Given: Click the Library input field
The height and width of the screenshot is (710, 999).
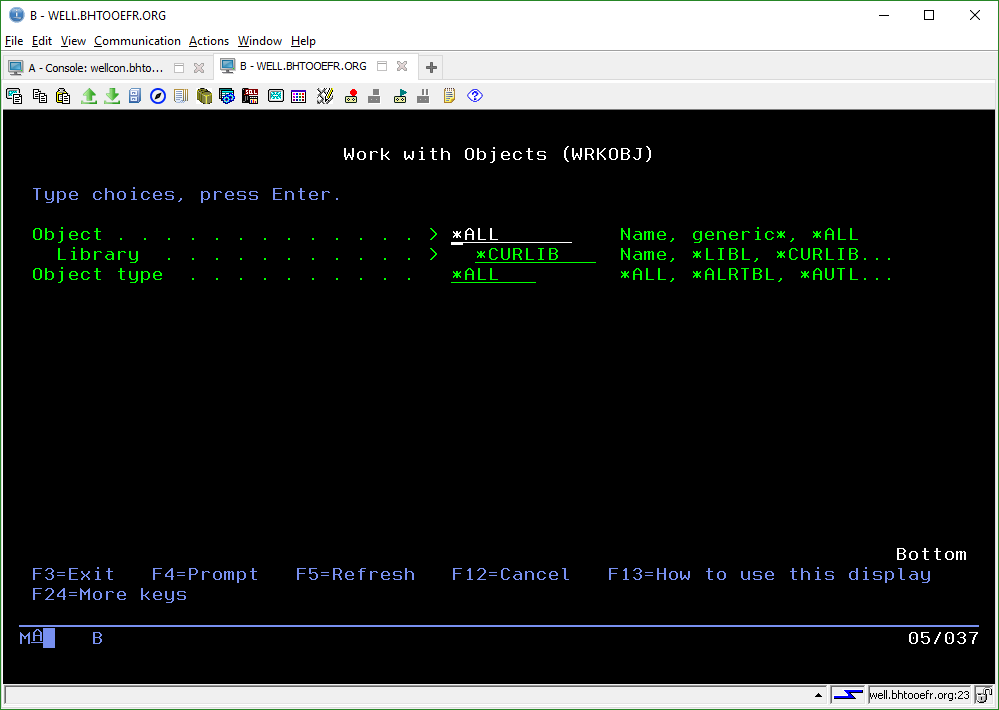Looking at the screenshot, I should (x=534, y=255).
